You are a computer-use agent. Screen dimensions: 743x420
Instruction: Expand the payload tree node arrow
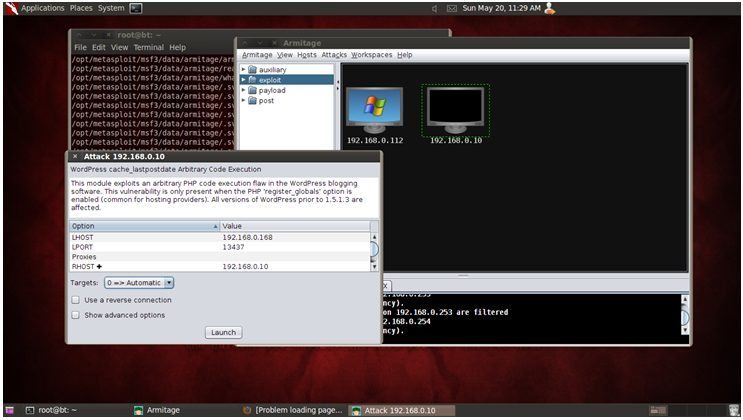click(244, 90)
